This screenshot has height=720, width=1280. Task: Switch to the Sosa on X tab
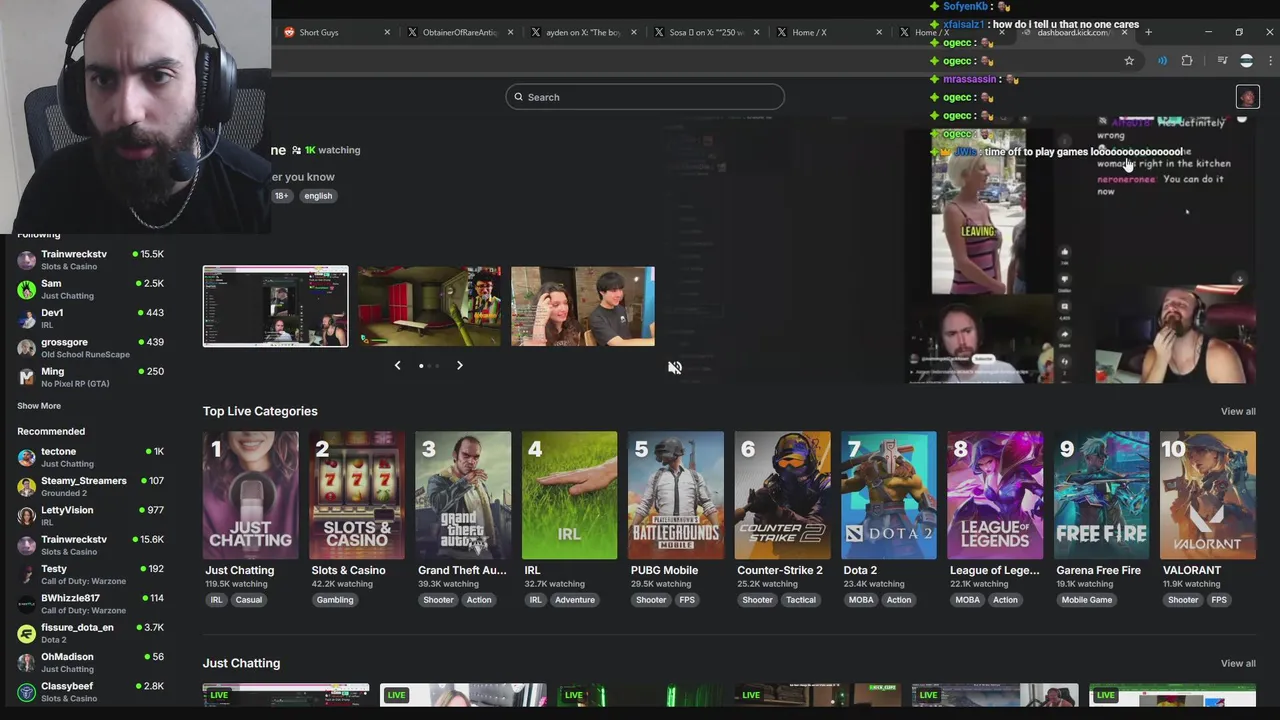point(706,32)
